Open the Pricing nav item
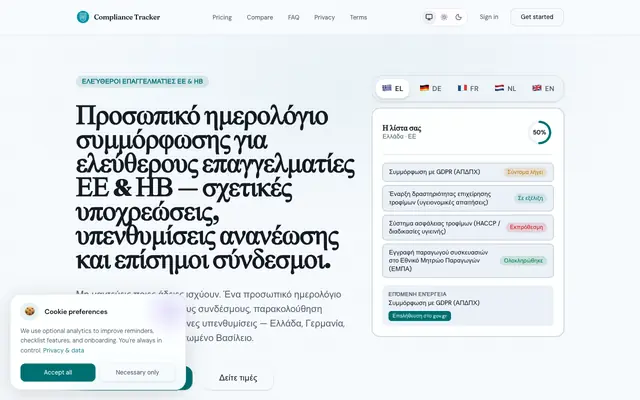 point(222,17)
